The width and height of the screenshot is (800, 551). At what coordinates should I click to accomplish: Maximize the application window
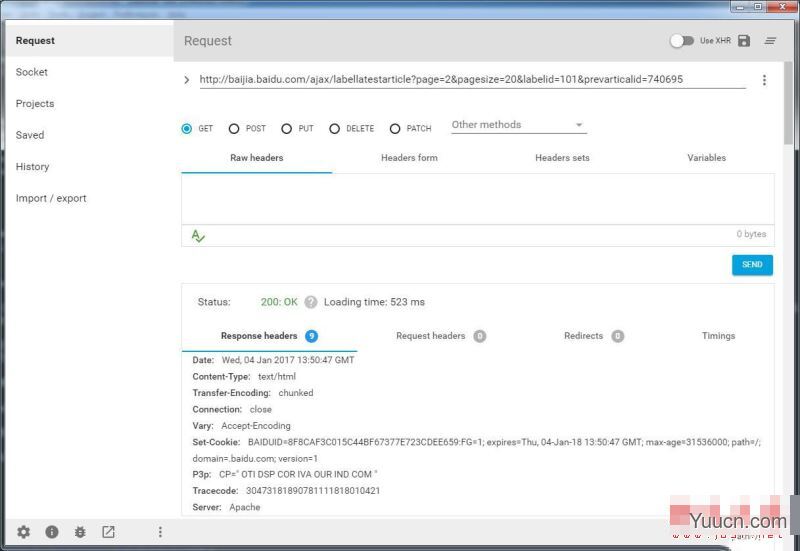tap(758, 7)
